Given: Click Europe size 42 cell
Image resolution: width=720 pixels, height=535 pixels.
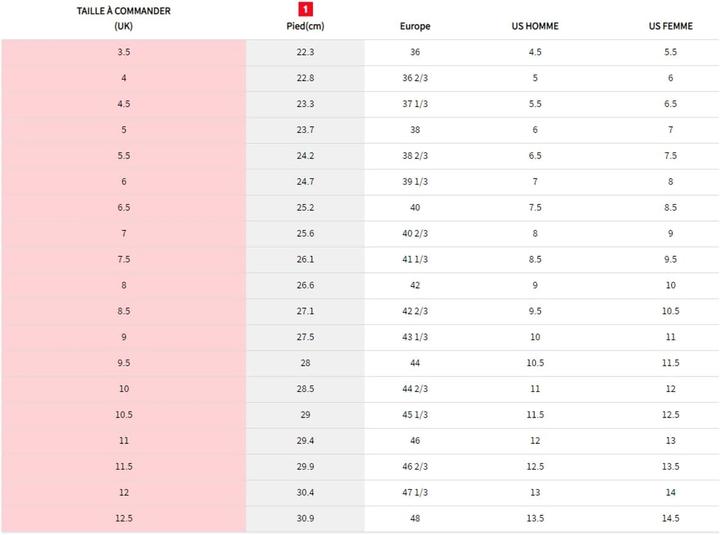Looking at the screenshot, I should (x=415, y=285).
